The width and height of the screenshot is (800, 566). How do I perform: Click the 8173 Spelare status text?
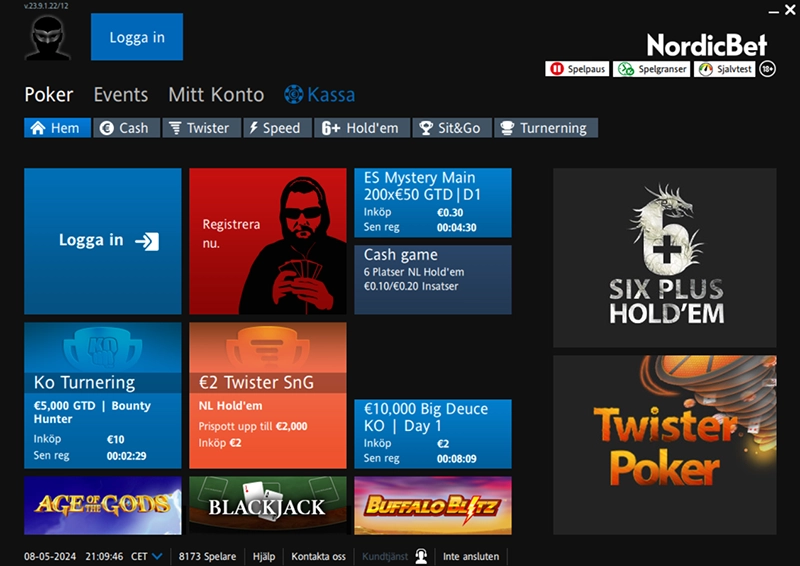[207, 556]
